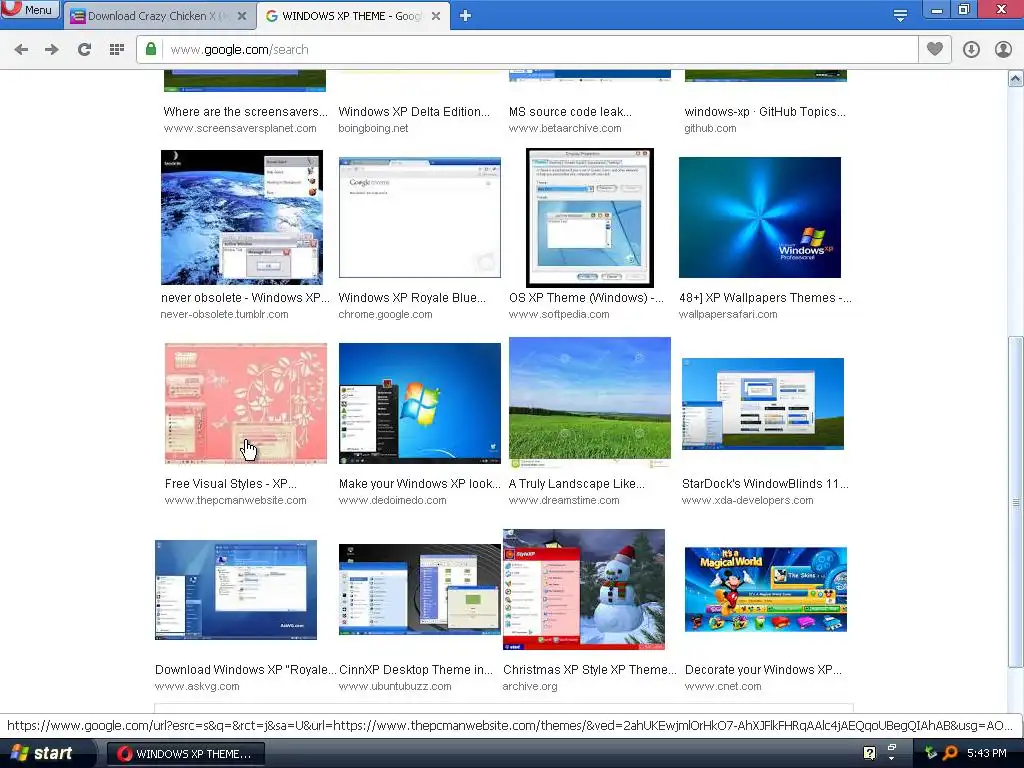The image size is (1024, 768).
Task: Click 'boingboing.net' source text
Action: 373,129
